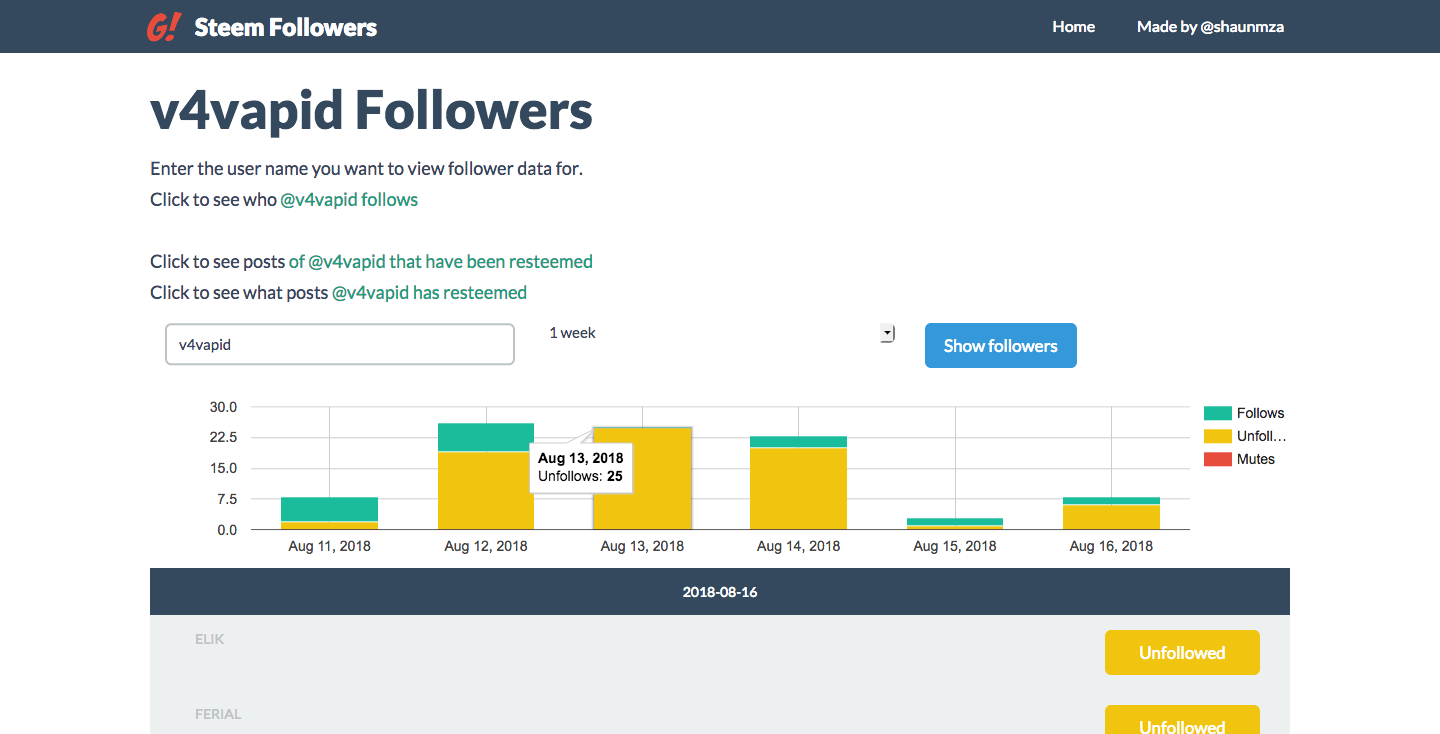Click the username input field with v4vapid

point(340,344)
